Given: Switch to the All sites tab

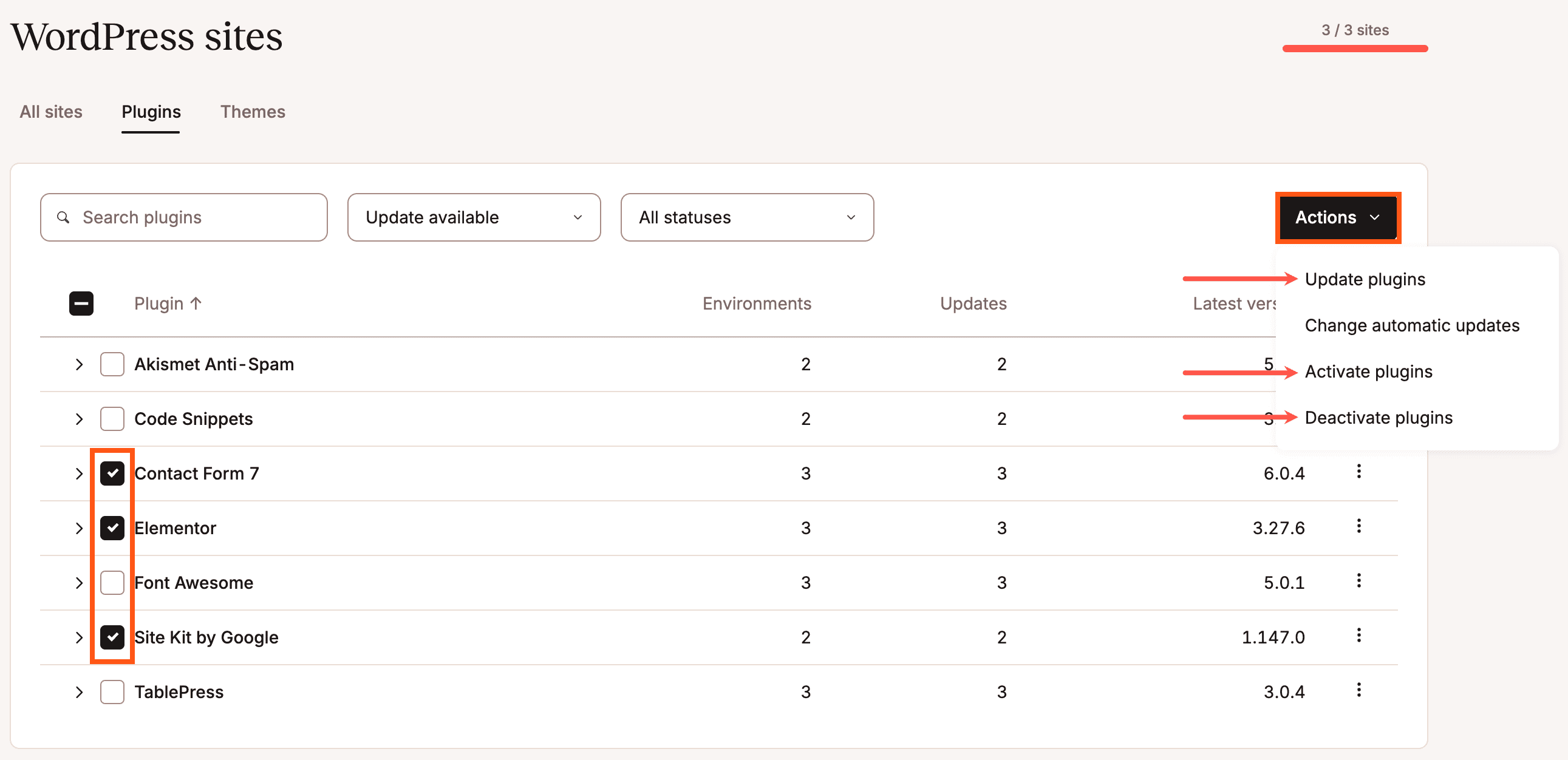Looking at the screenshot, I should pyautogui.click(x=51, y=112).
